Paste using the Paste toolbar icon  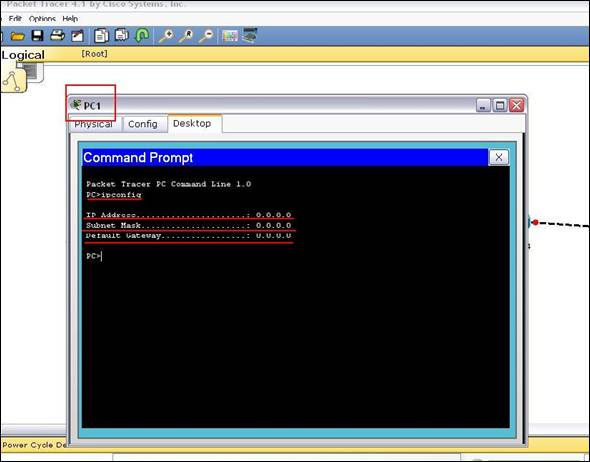[x=122, y=35]
